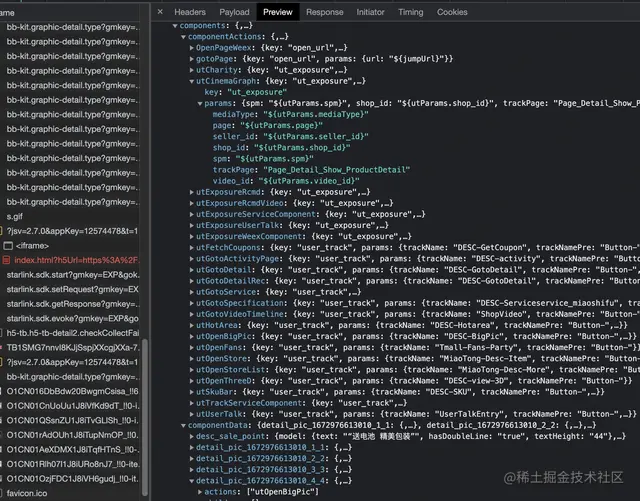Expand the utGotoDetail entry
Image resolution: width=640 pixels, height=501 pixels.
point(191,270)
